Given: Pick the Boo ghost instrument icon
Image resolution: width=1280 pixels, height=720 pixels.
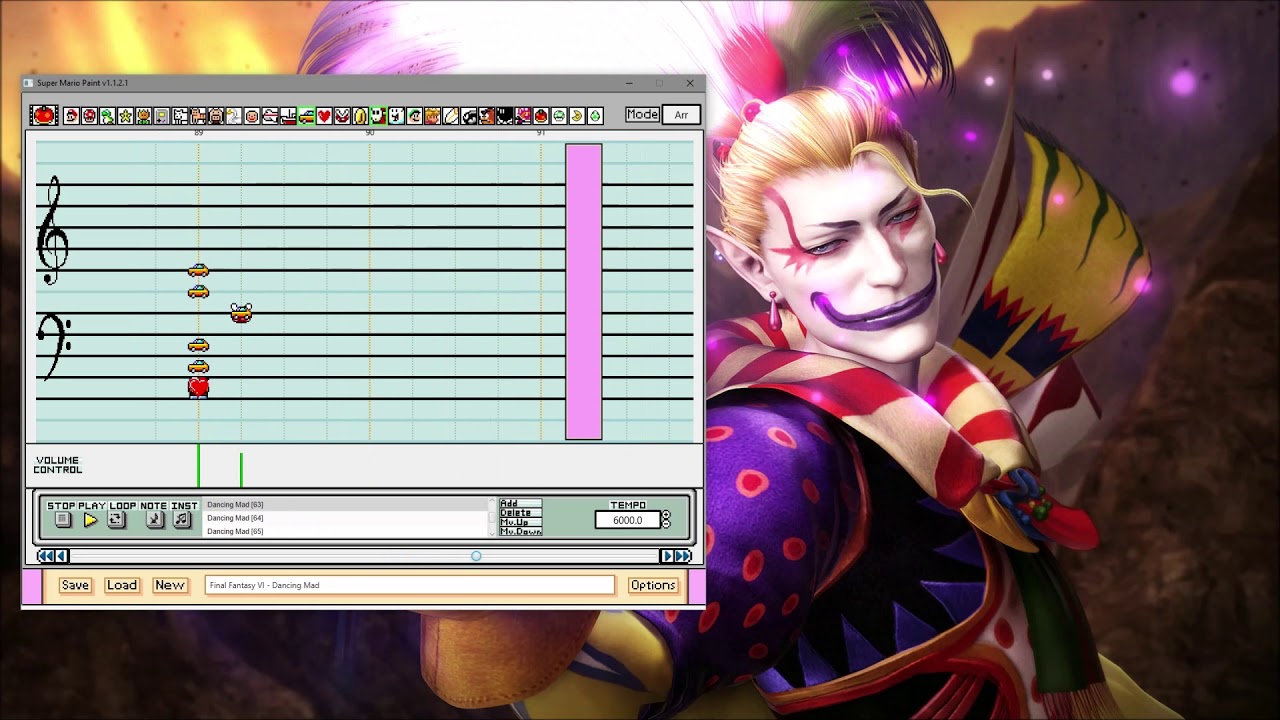Looking at the screenshot, I should [x=396, y=116].
